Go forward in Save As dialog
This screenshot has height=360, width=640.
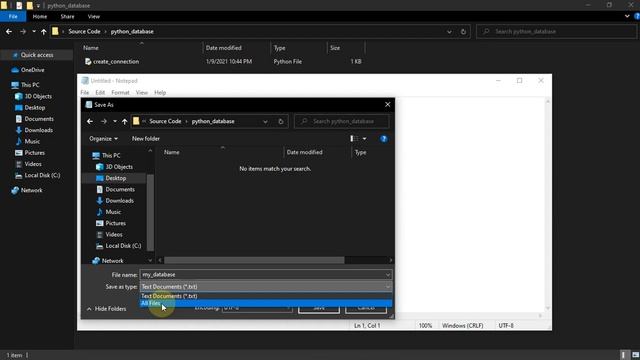104,121
